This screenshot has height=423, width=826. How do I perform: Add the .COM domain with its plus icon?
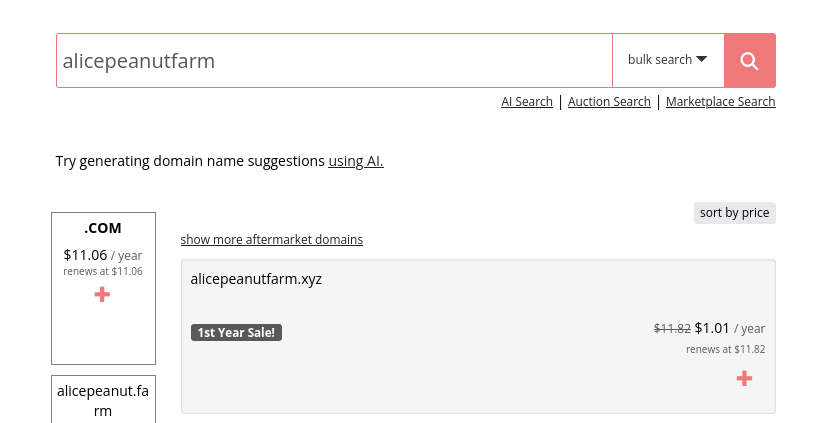[x=102, y=294]
